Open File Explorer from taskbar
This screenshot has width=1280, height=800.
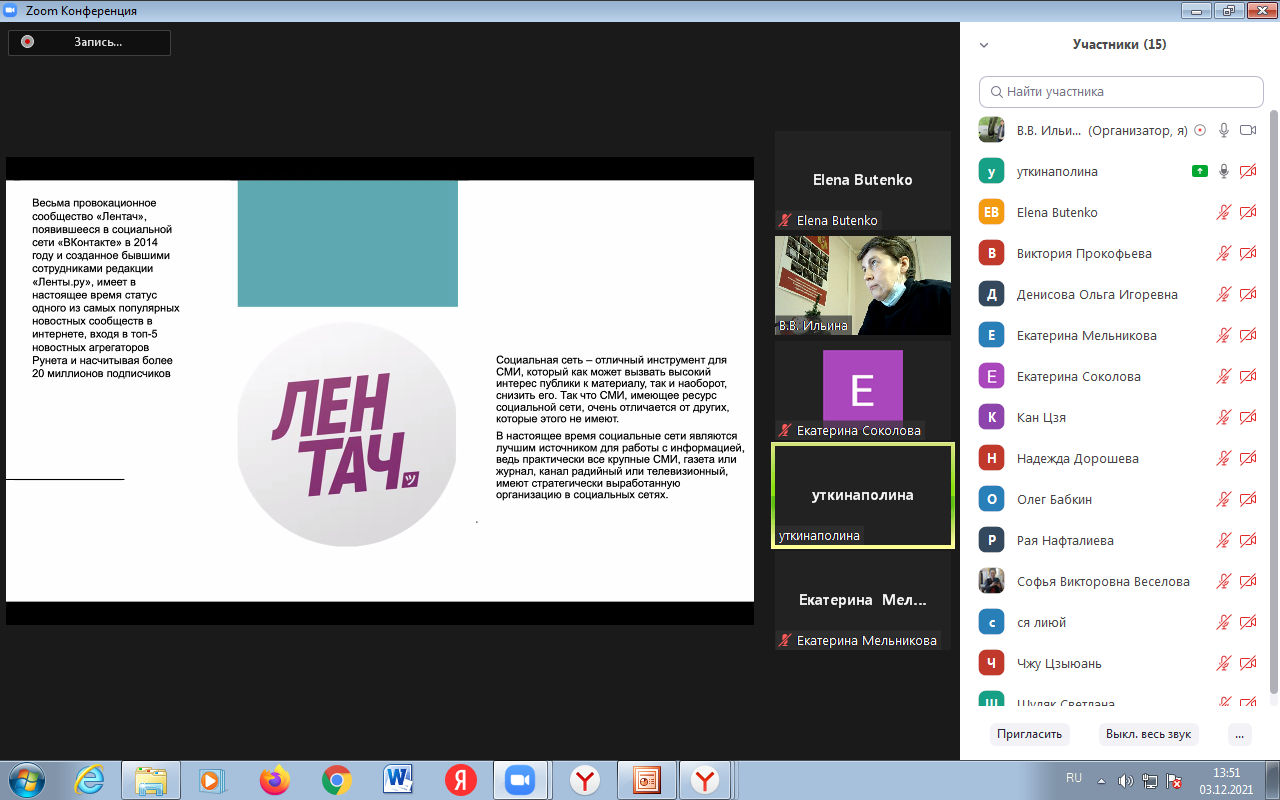[x=151, y=779]
